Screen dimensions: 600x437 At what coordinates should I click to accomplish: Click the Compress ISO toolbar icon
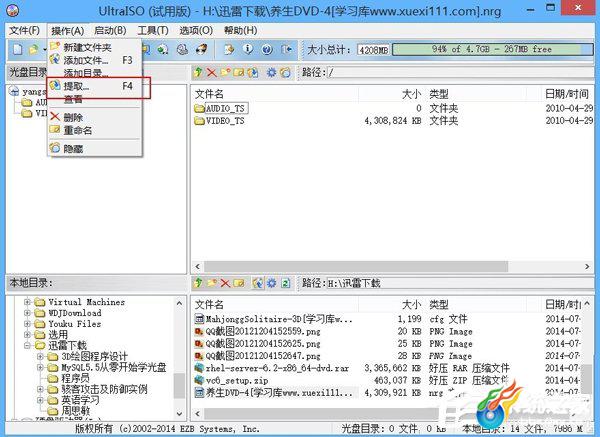coord(183,49)
